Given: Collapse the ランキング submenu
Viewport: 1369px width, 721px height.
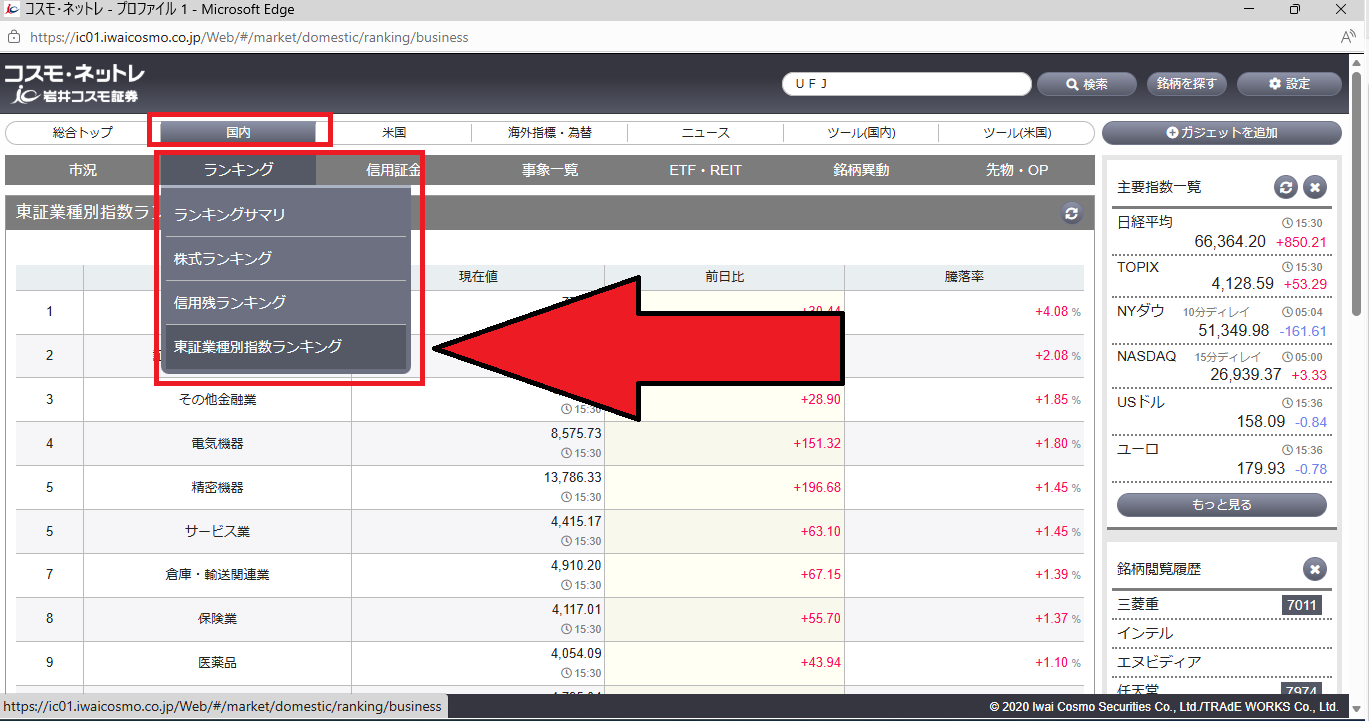Looking at the screenshot, I should click(x=238, y=170).
